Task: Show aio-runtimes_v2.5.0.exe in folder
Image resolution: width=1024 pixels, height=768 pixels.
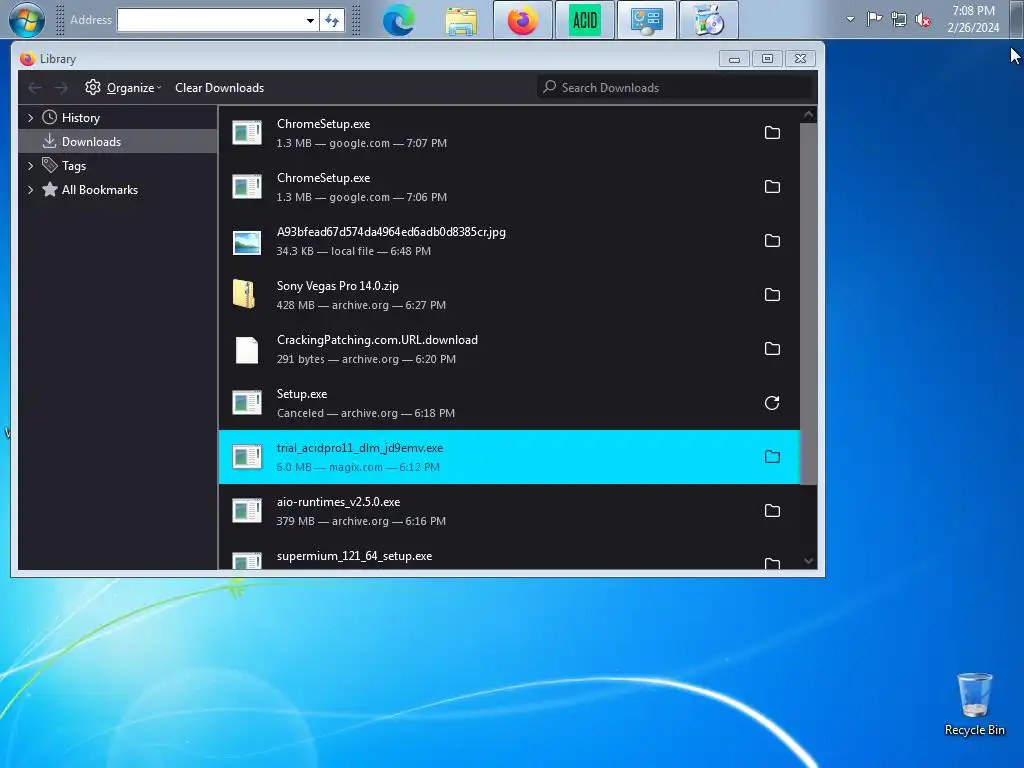Action: point(772,511)
